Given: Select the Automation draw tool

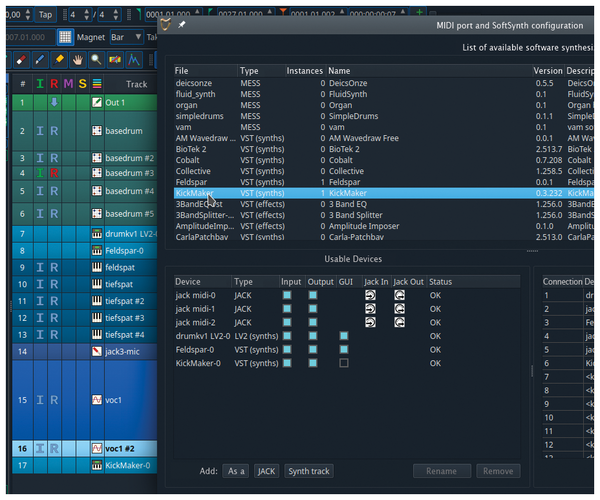Looking at the screenshot, I should (134, 60).
